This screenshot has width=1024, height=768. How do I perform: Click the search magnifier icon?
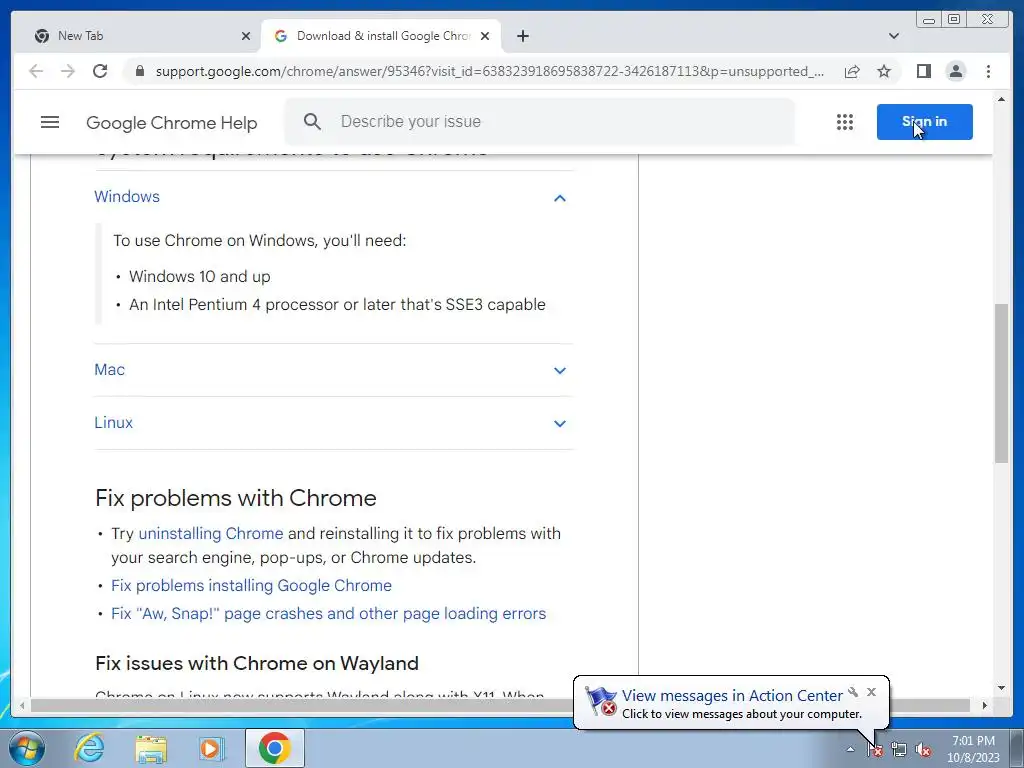click(312, 121)
